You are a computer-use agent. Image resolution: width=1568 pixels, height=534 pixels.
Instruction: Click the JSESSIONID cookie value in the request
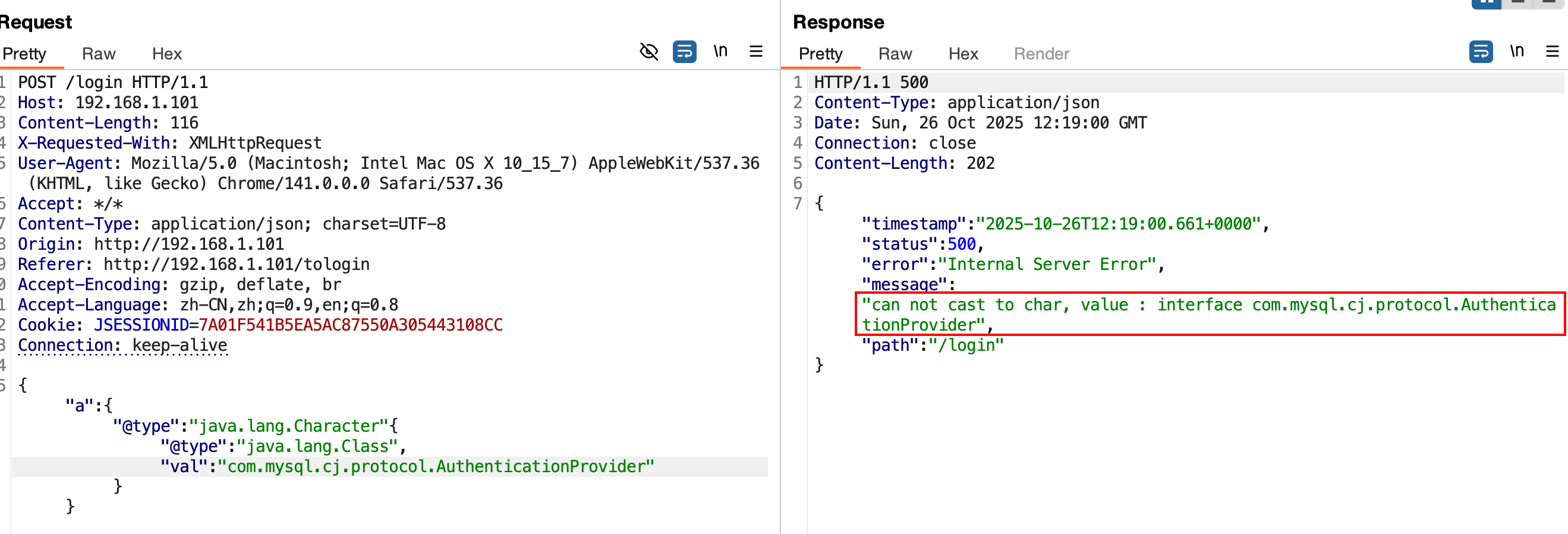(x=351, y=325)
